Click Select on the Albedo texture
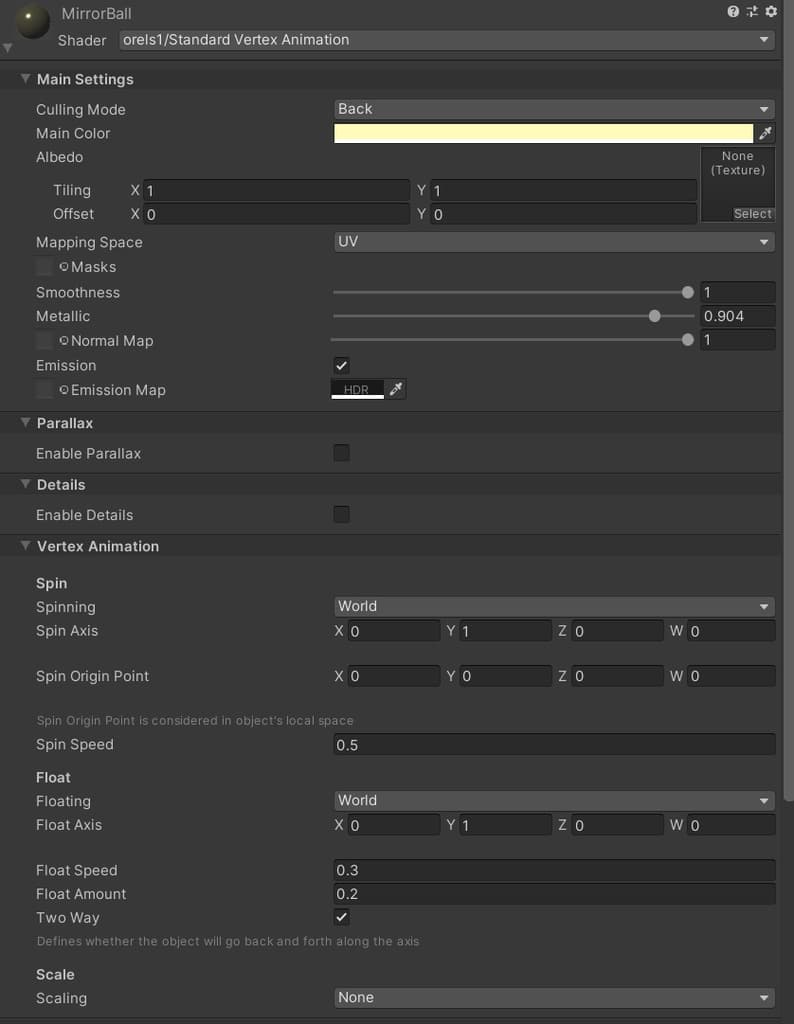Viewport: 794px width, 1024px height. tap(752, 214)
